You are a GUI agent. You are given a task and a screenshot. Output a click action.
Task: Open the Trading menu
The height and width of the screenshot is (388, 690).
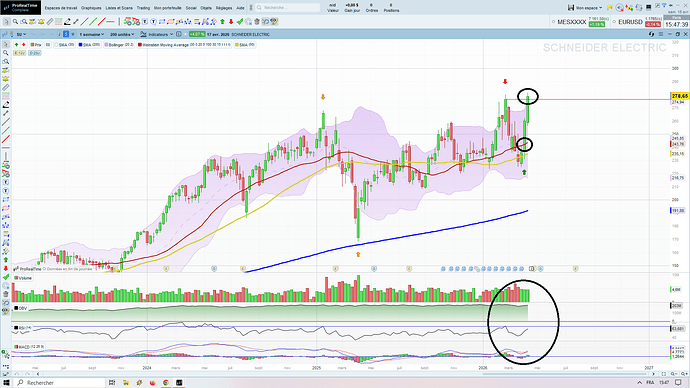[143, 8]
